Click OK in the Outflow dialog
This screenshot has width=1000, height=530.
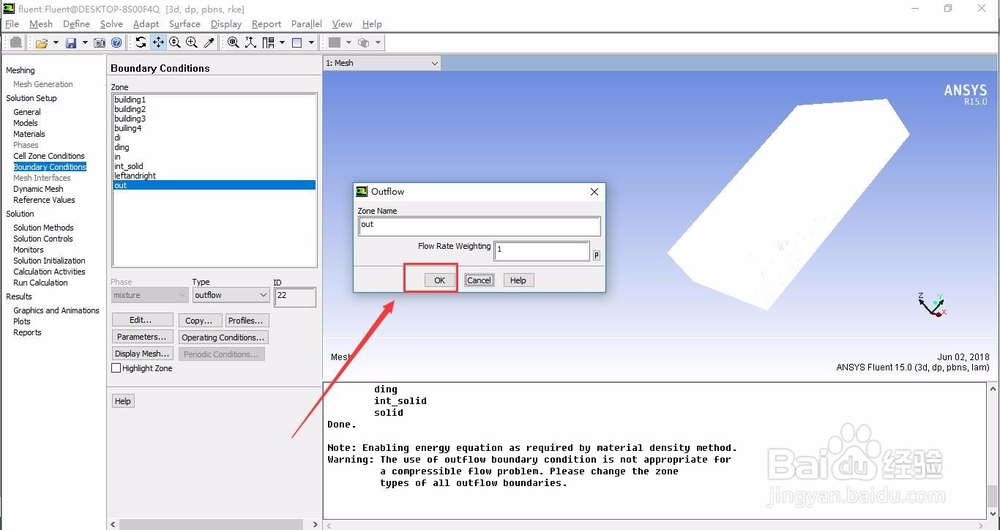(x=439, y=280)
